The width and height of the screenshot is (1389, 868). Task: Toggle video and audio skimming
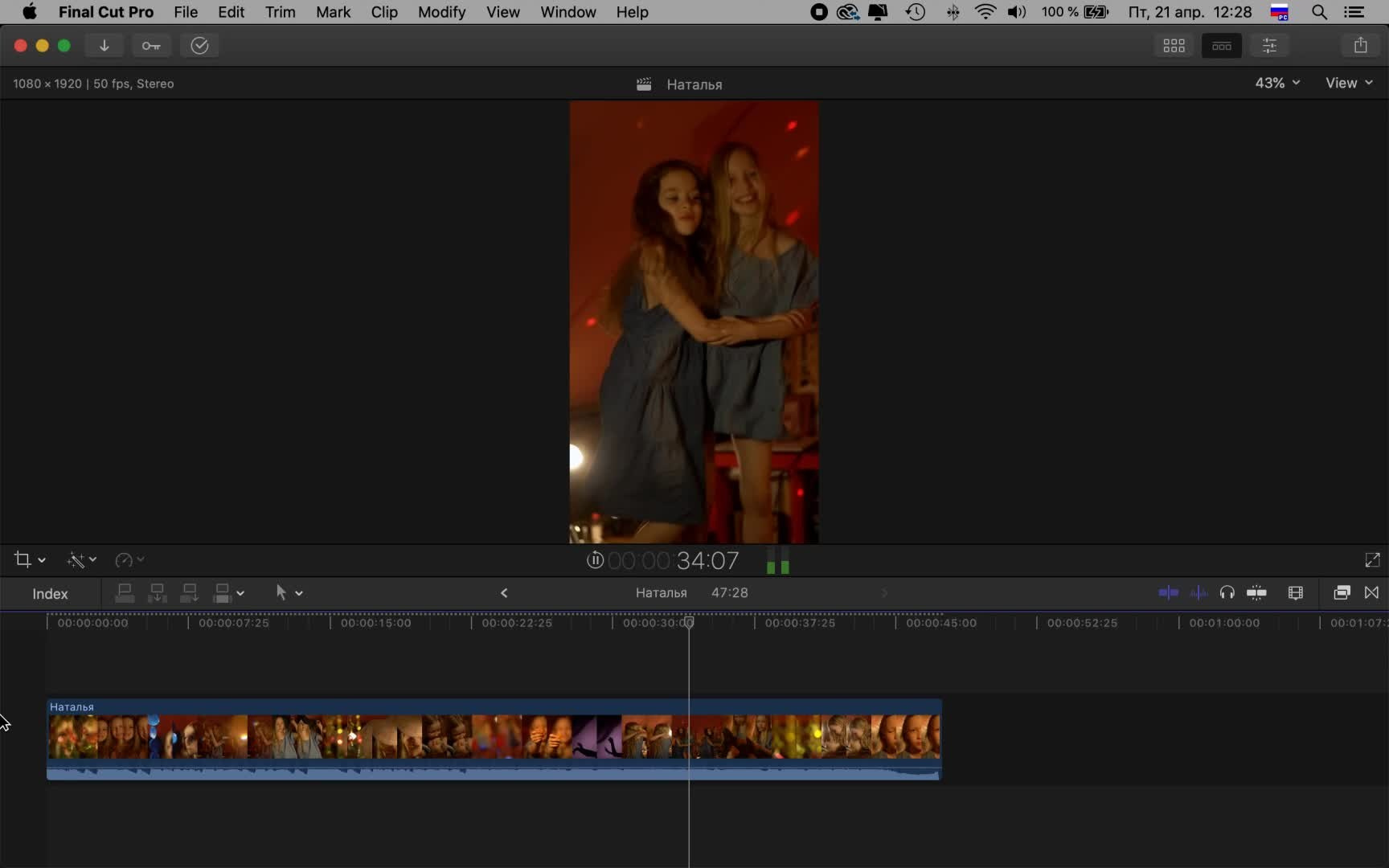1168,593
